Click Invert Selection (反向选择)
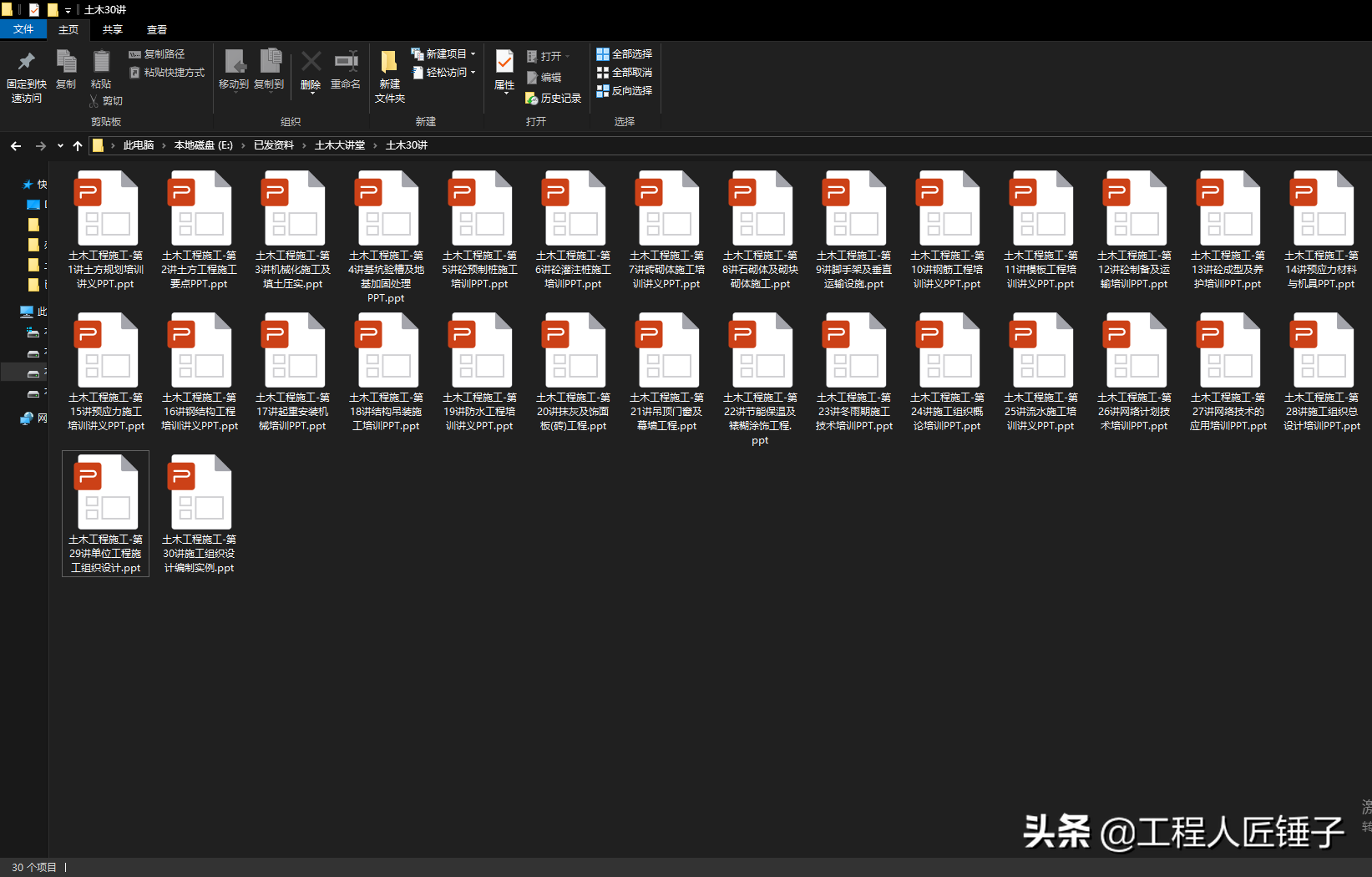Screen dimensions: 1372x877 click(x=625, y=91)
